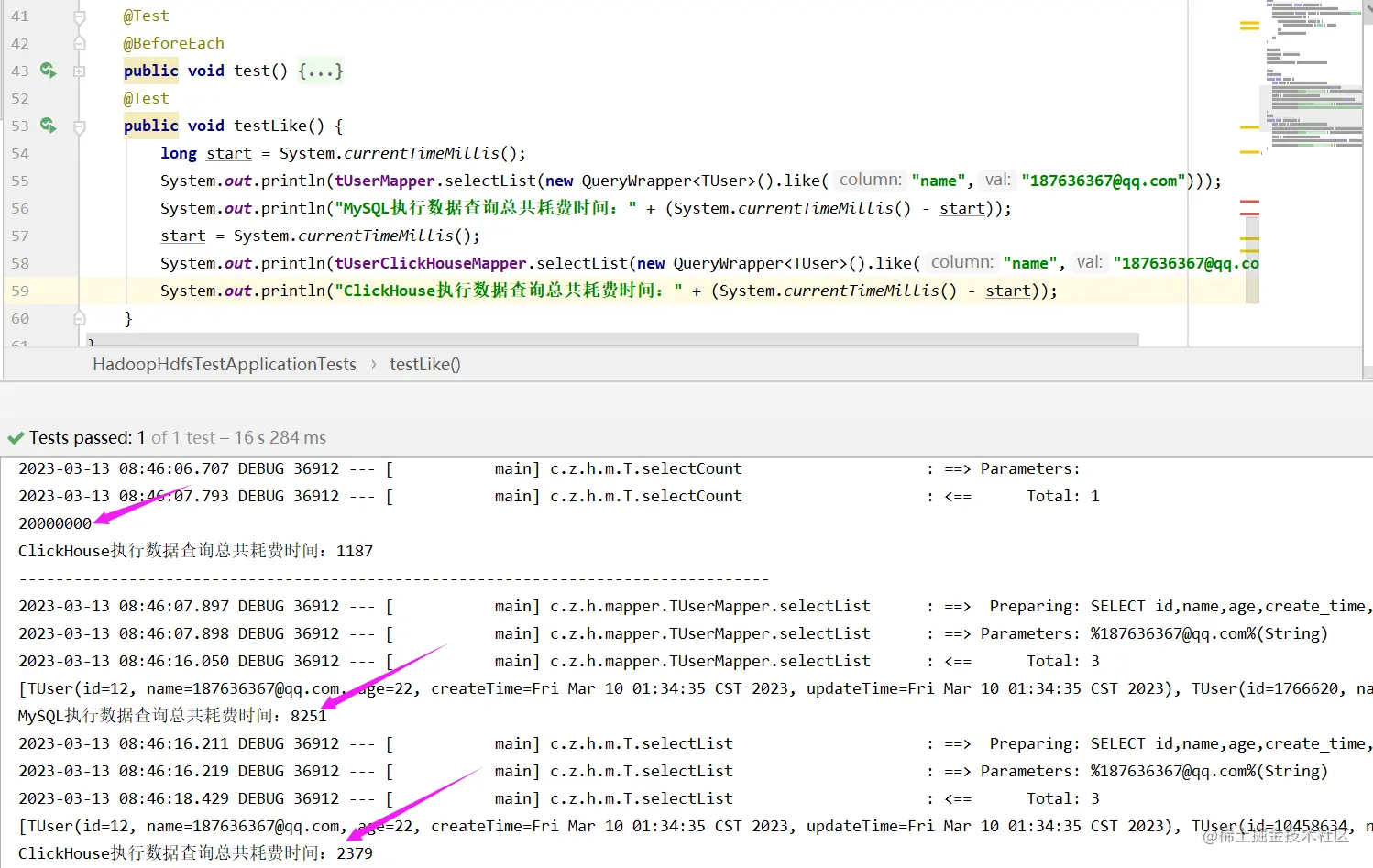Screen dimensions: 1373x868
Task: Click tUserMapper on line 55
Action: click(385, 181)
